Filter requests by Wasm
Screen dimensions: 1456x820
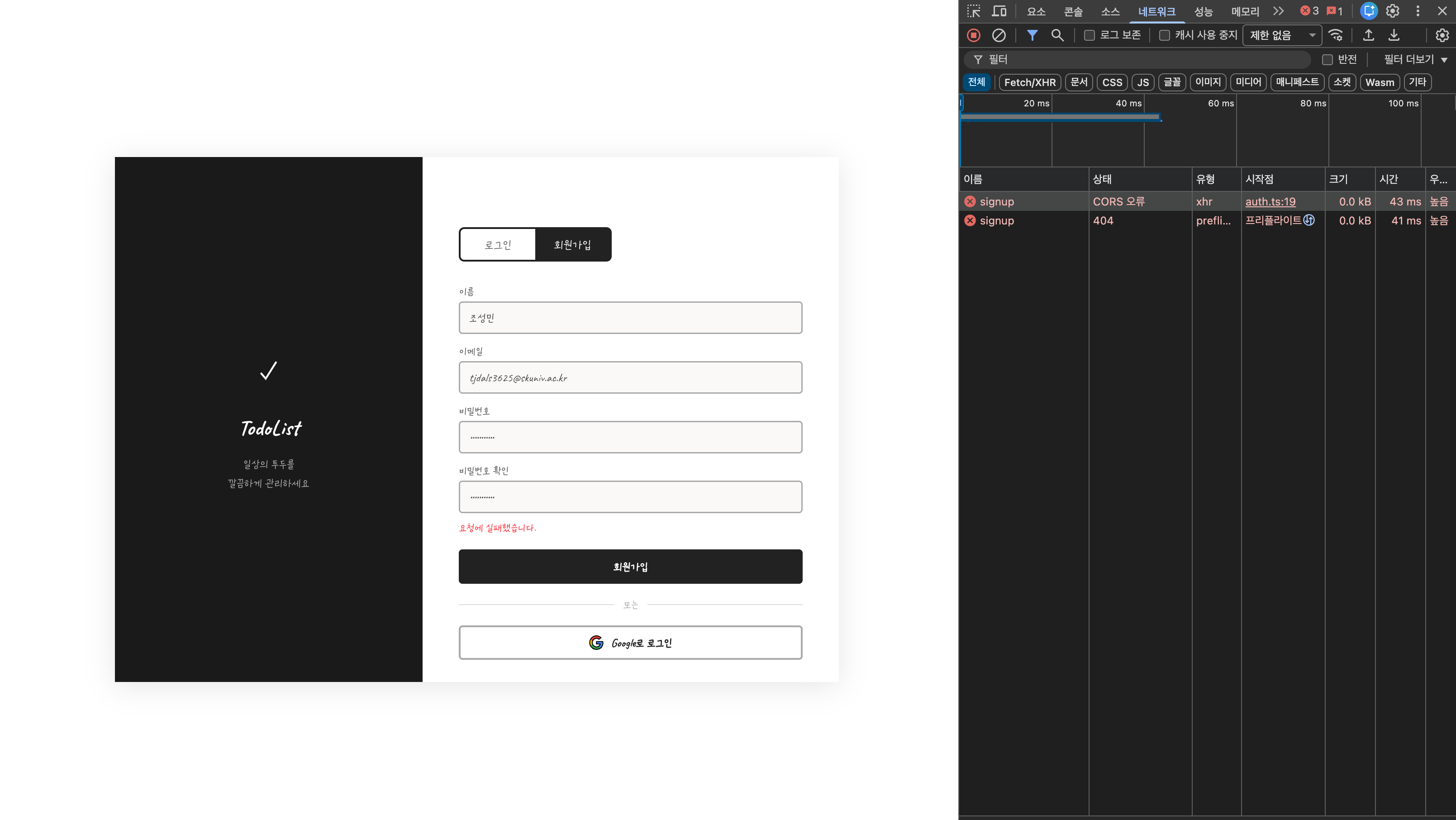[1380, 82]
